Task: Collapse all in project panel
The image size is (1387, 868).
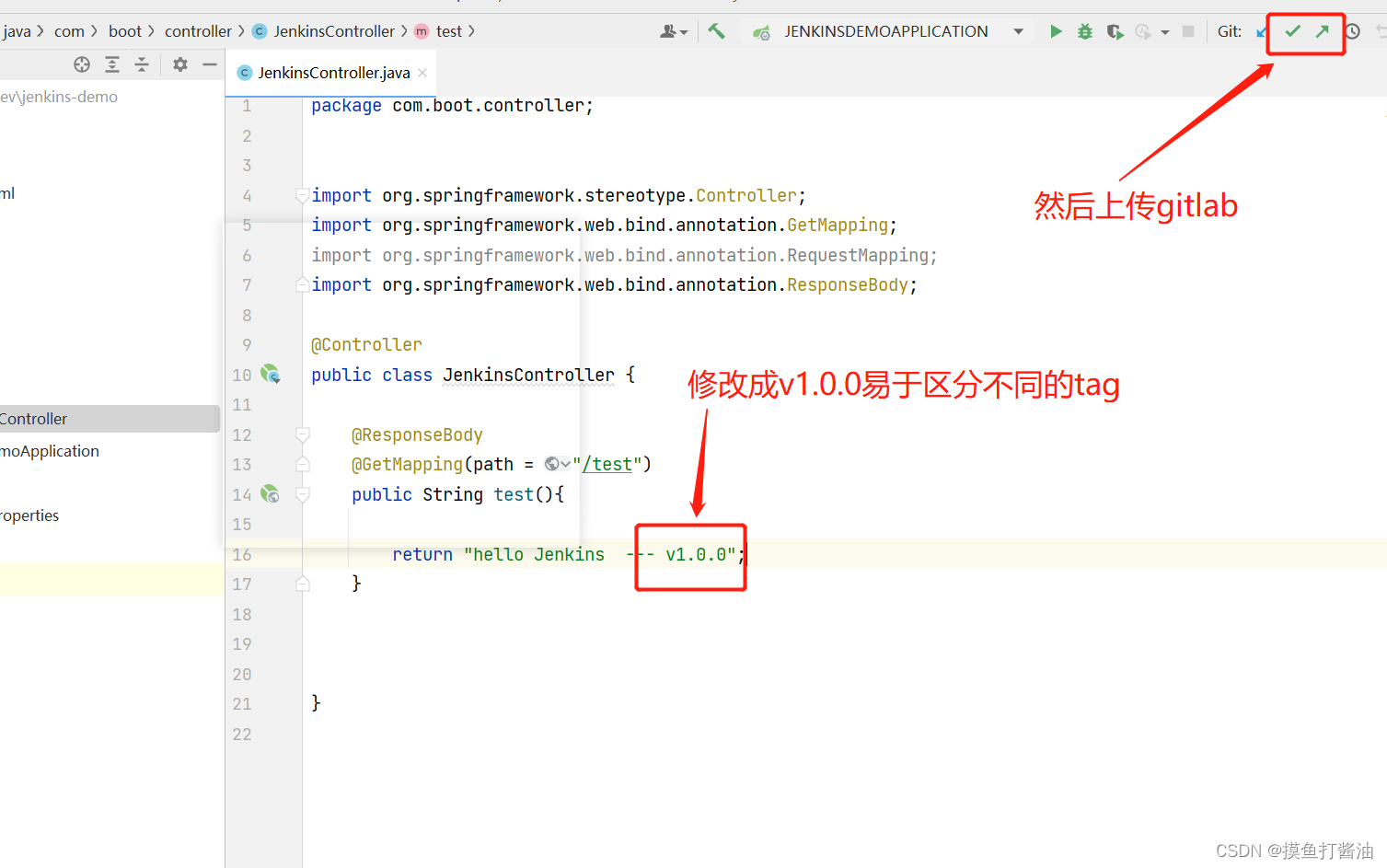Action: [x=142, y=64]
